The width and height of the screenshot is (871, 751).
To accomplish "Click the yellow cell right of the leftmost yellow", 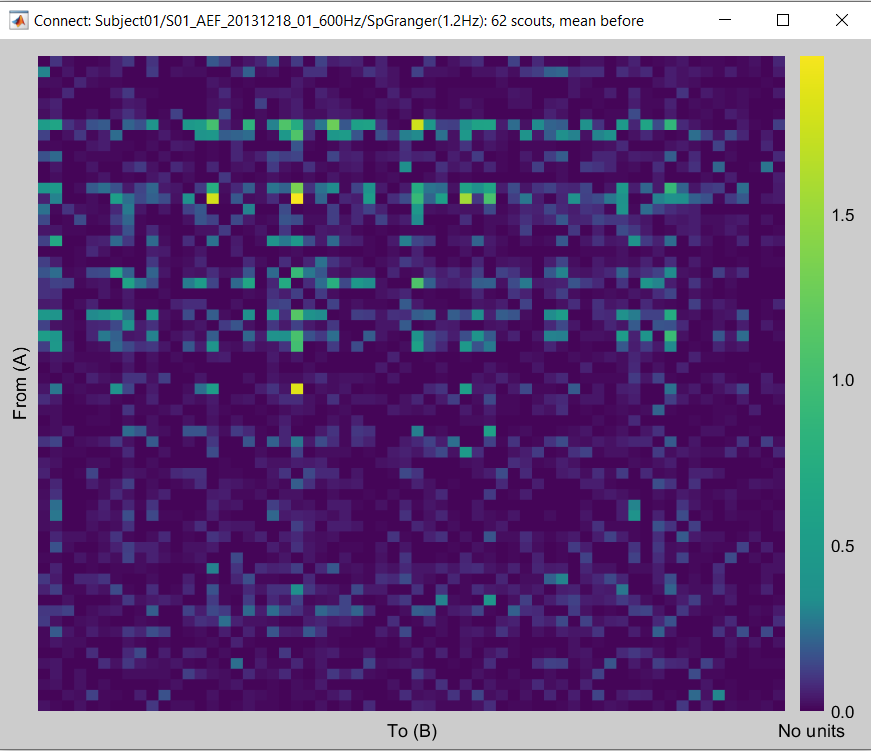I will click(x=297, y=198).
